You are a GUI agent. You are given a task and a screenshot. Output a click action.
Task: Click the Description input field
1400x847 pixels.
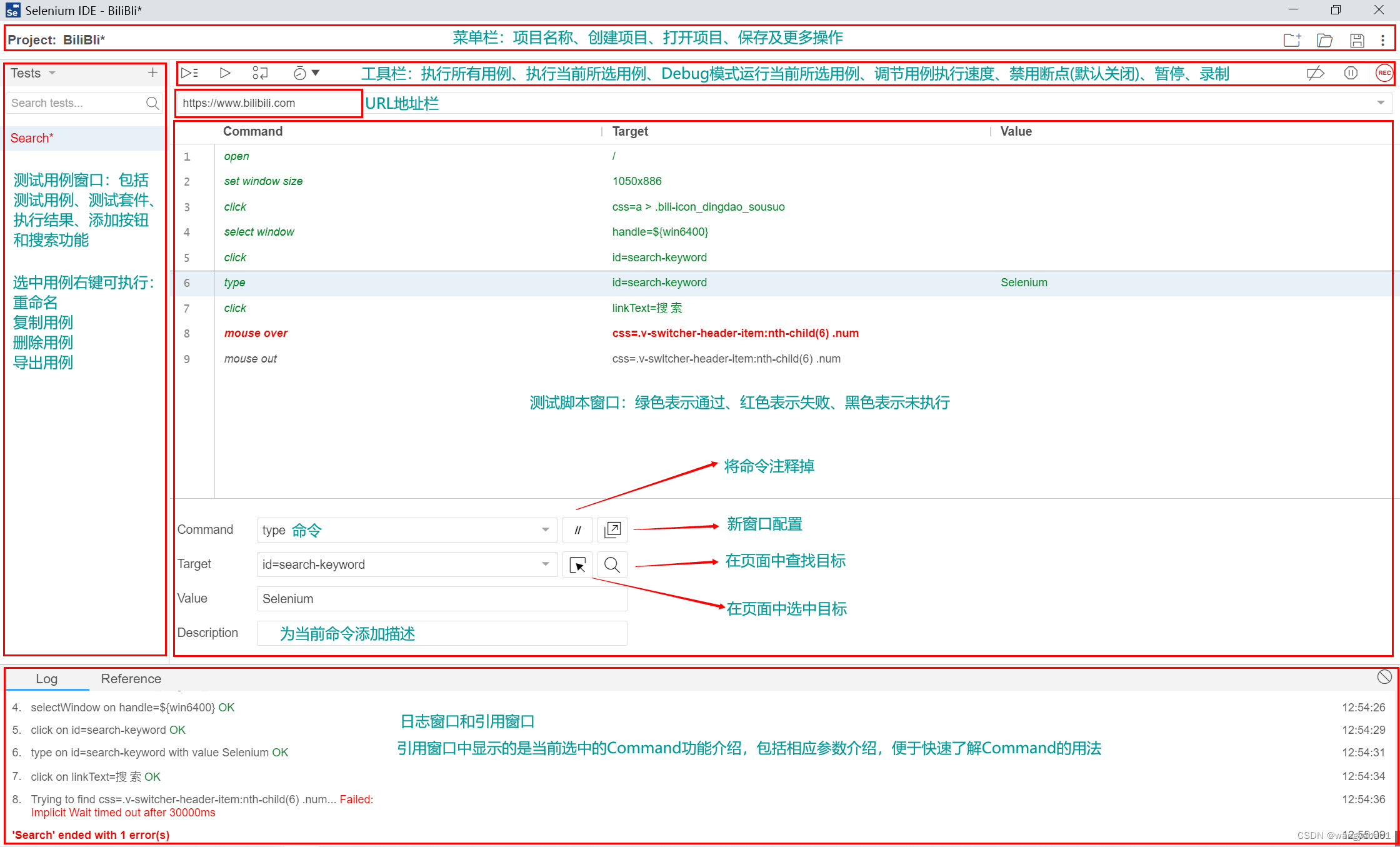441,633
